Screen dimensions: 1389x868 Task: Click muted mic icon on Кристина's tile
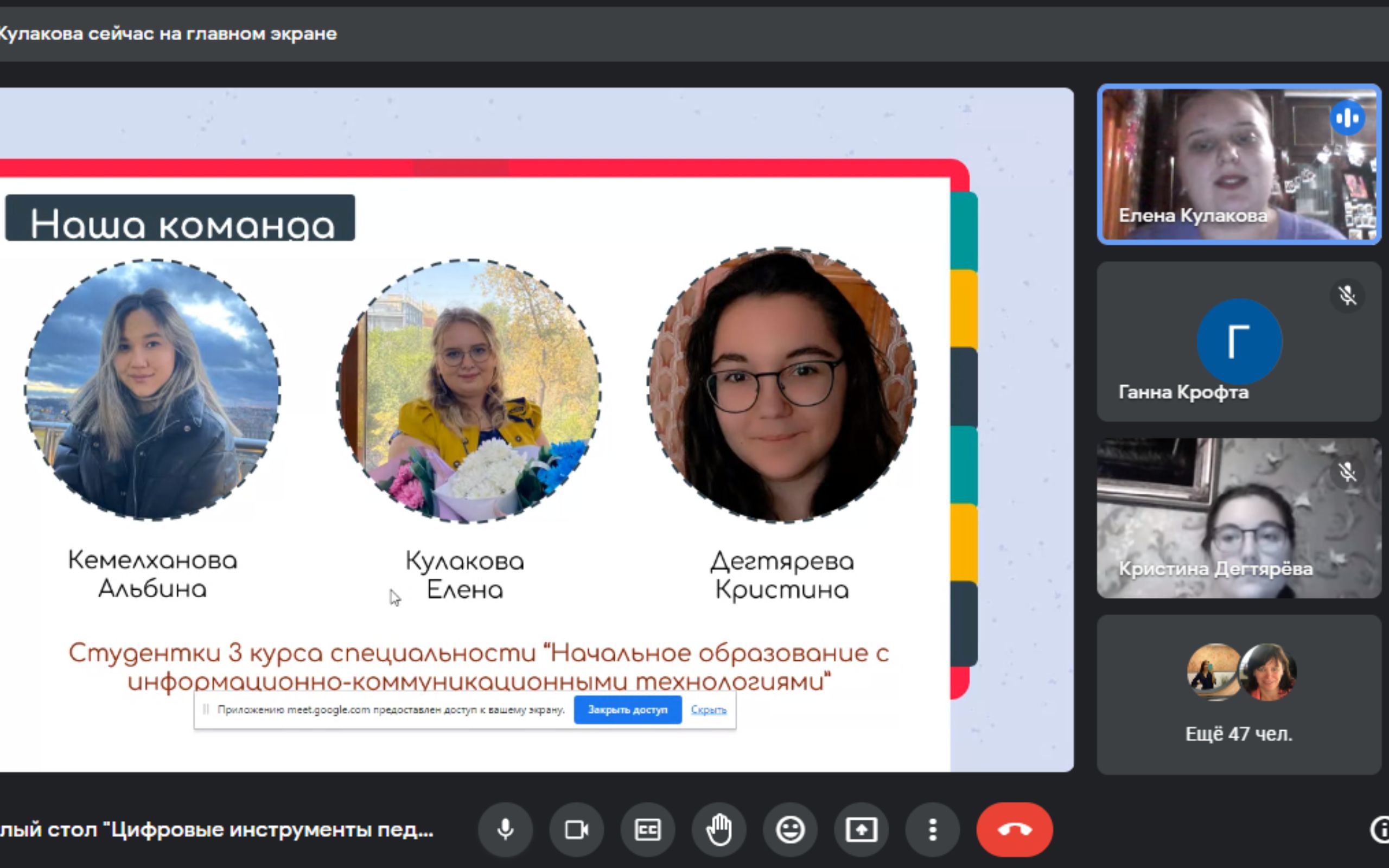click(x=1347, y=472)
